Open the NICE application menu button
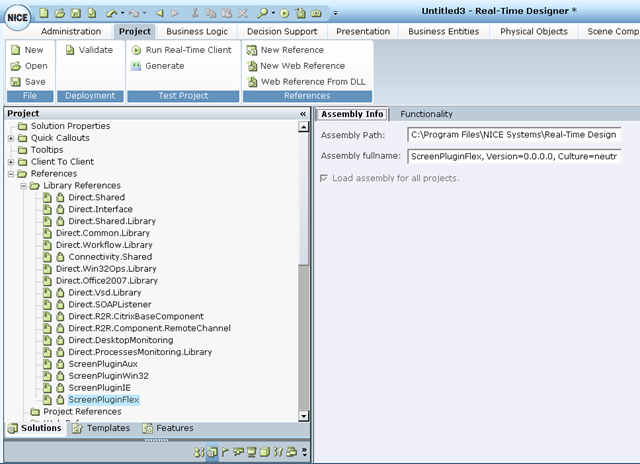This screenshot has height=464, width=640. 17,17
